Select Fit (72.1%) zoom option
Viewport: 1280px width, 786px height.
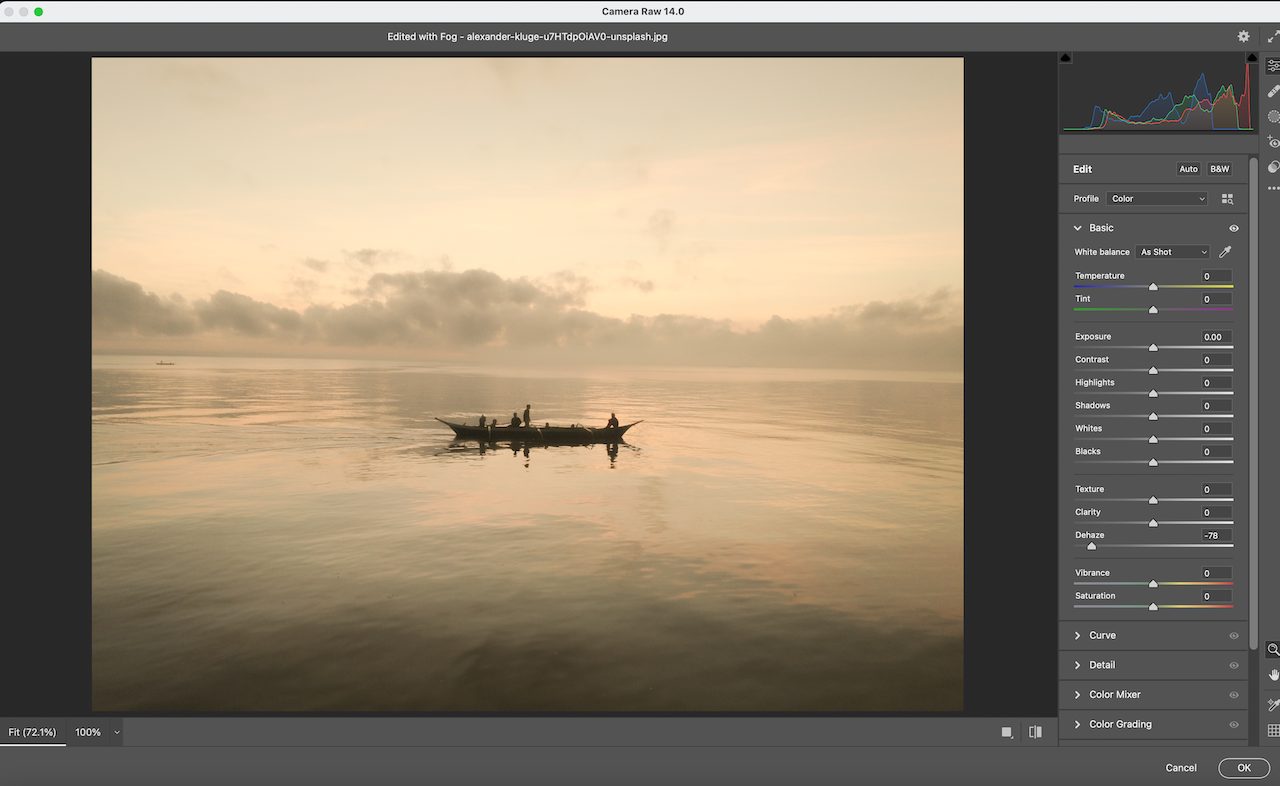(33, 732)
